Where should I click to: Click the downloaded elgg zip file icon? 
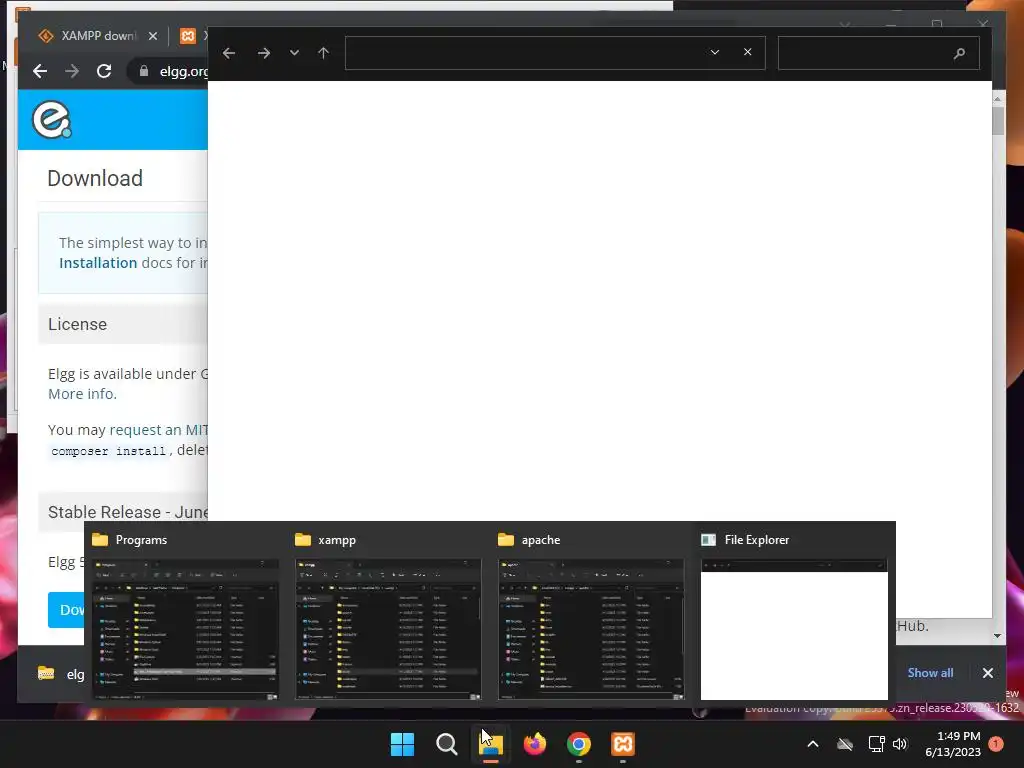pos(46,673)
